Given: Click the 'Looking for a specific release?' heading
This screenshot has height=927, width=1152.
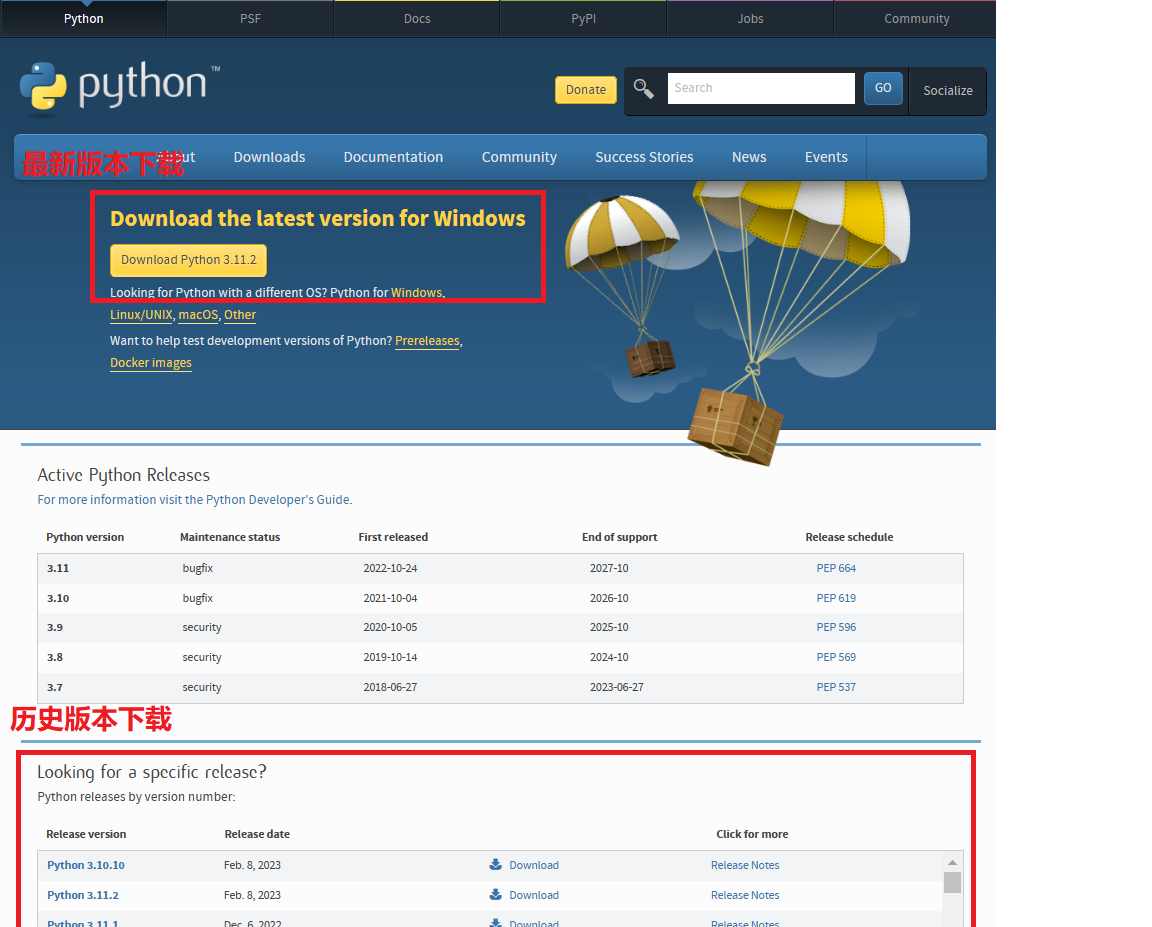Looking at the screenshot, I should tap(152, 772).
